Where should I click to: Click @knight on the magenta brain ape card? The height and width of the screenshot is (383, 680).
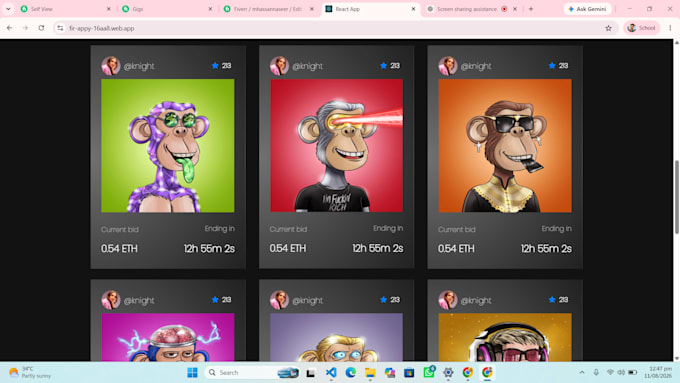tap(139, 300)
